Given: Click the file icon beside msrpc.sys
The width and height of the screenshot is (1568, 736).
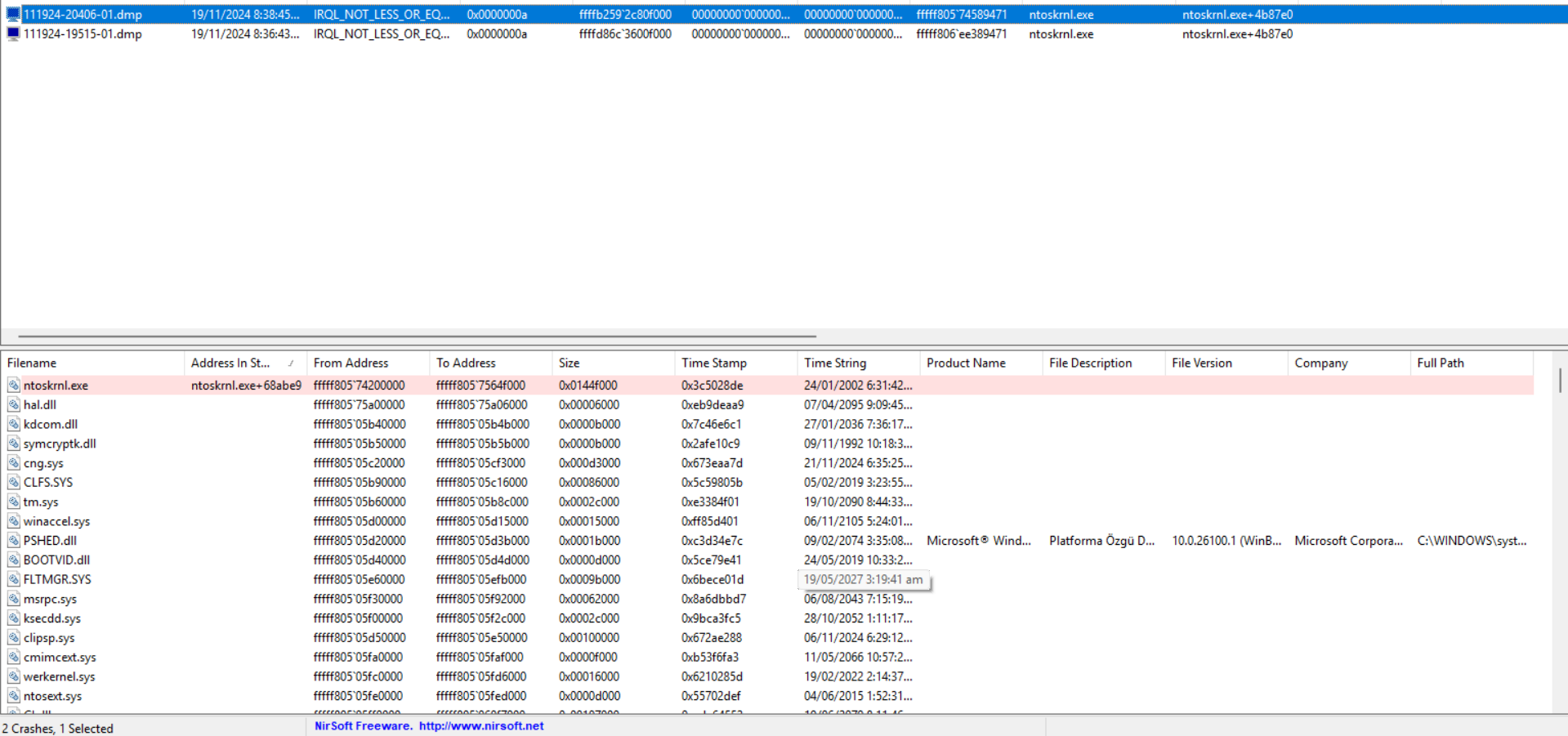Looking at the screenshot, I should (x=14, y=600).
